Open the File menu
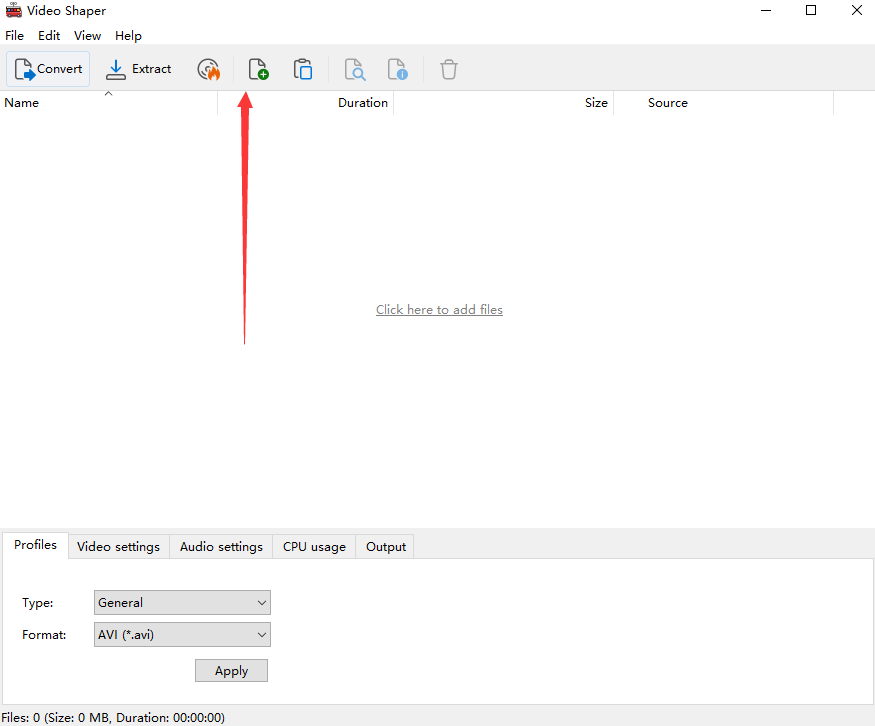This screenshot has height=726, width=875. tap(15, 35)
